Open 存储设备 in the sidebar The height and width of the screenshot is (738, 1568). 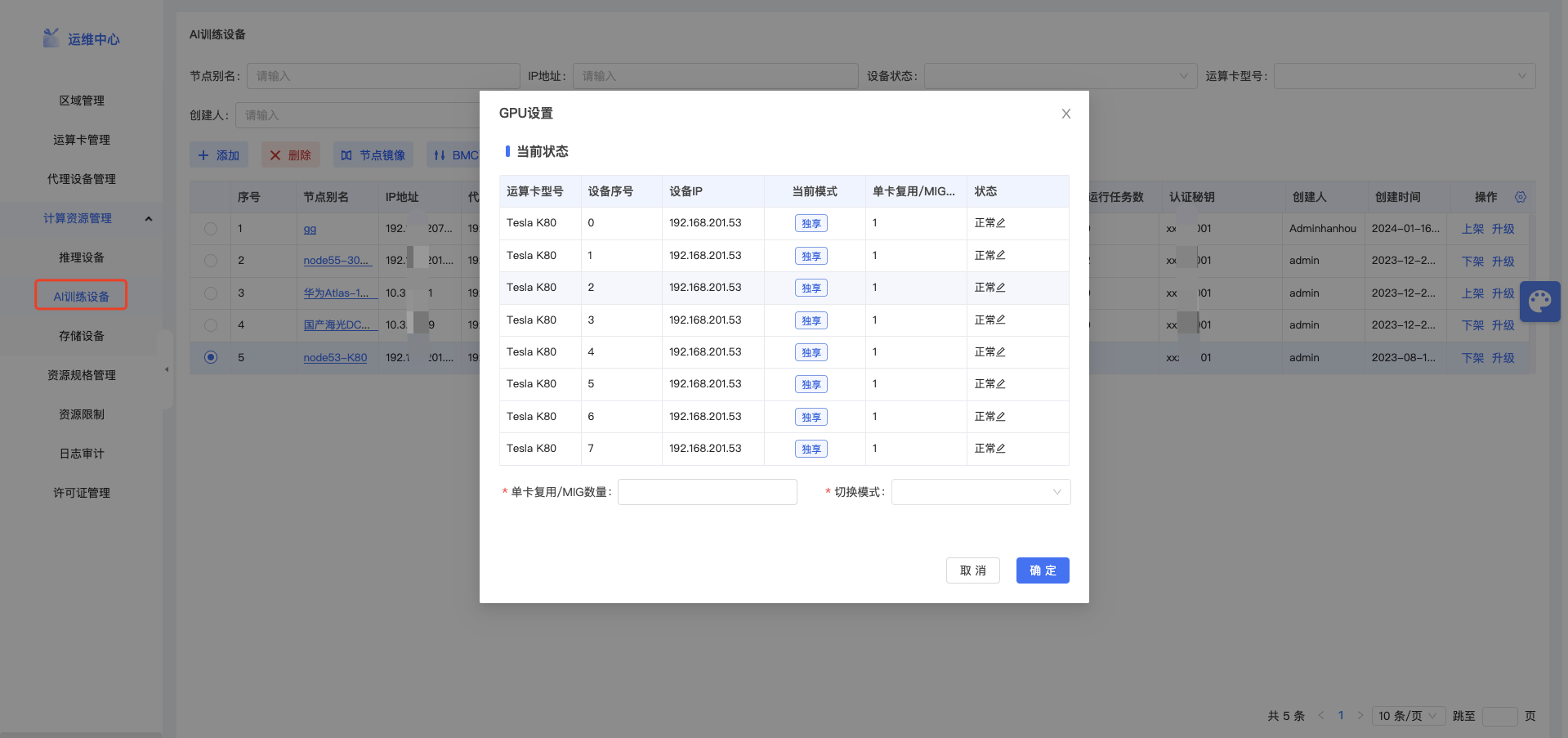[82, 336]
